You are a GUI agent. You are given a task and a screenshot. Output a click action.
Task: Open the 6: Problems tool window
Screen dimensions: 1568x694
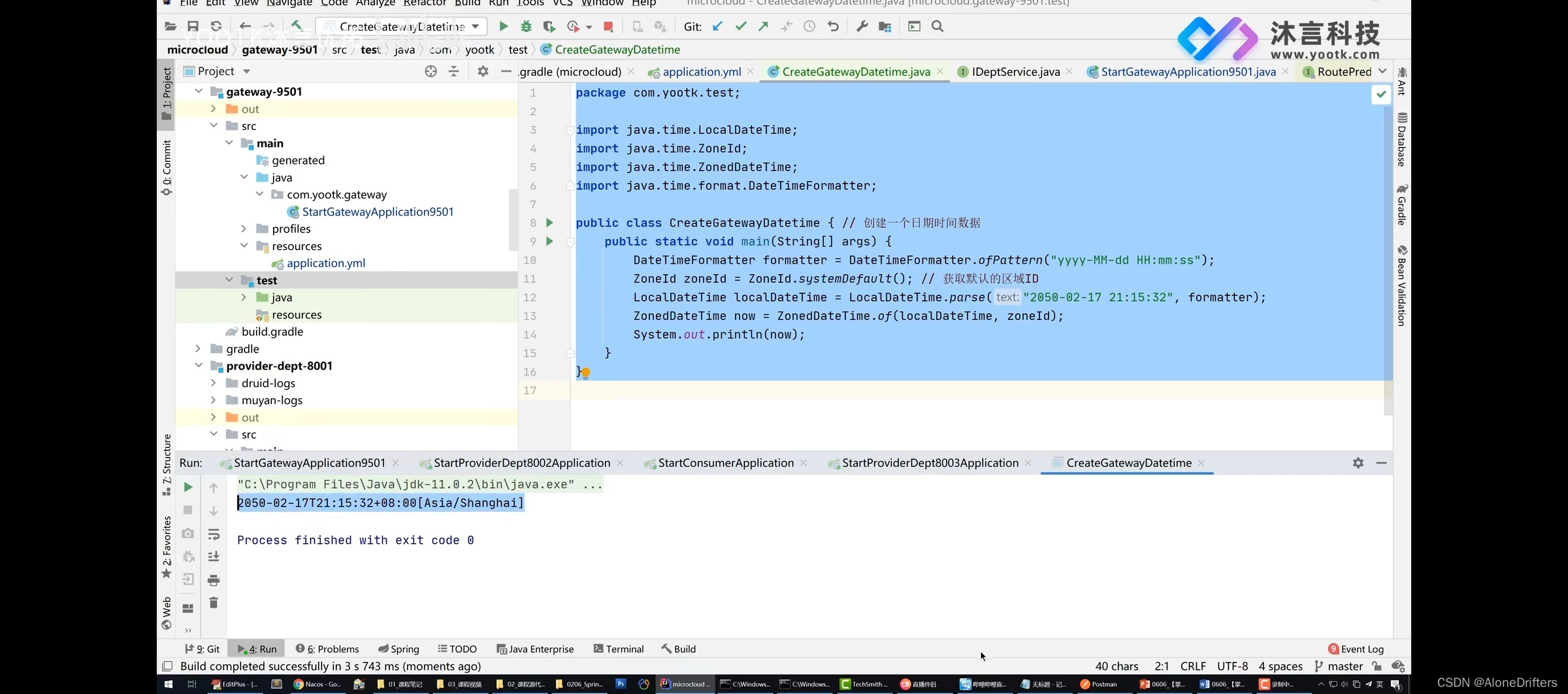pos(327,649)
